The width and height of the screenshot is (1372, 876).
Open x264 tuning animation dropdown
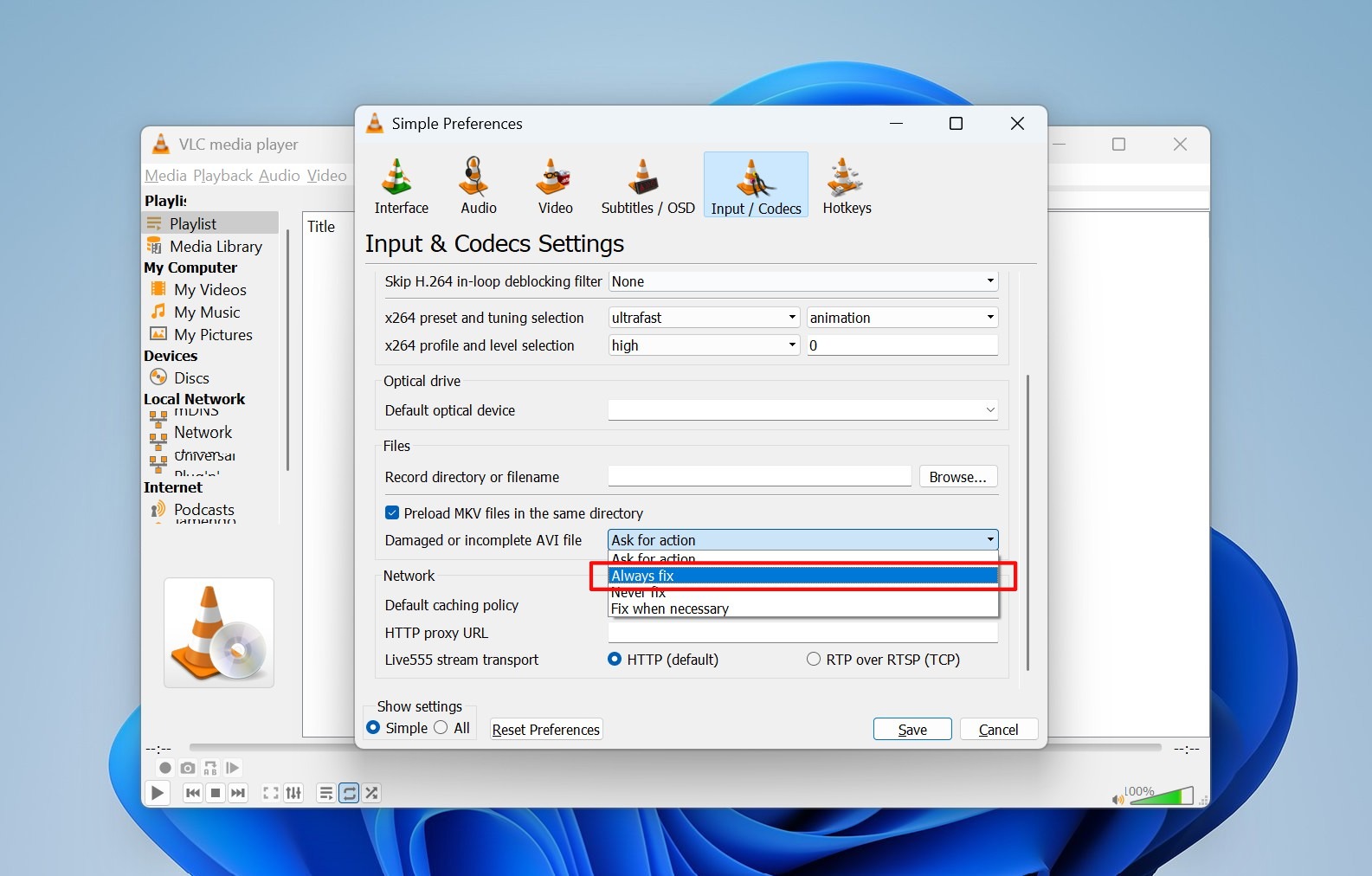click(902, 318)
